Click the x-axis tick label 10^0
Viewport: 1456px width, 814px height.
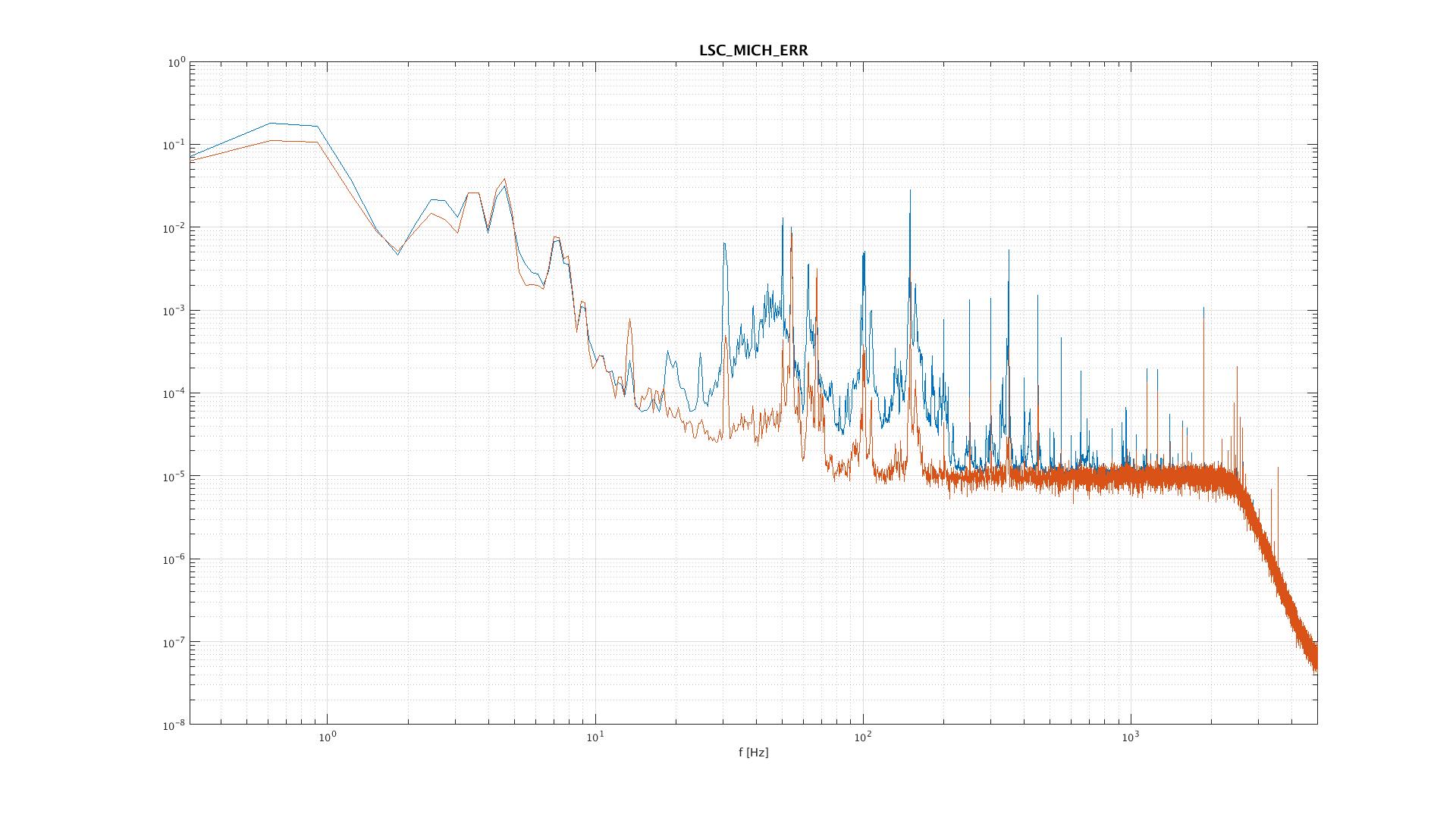point(327,737)
